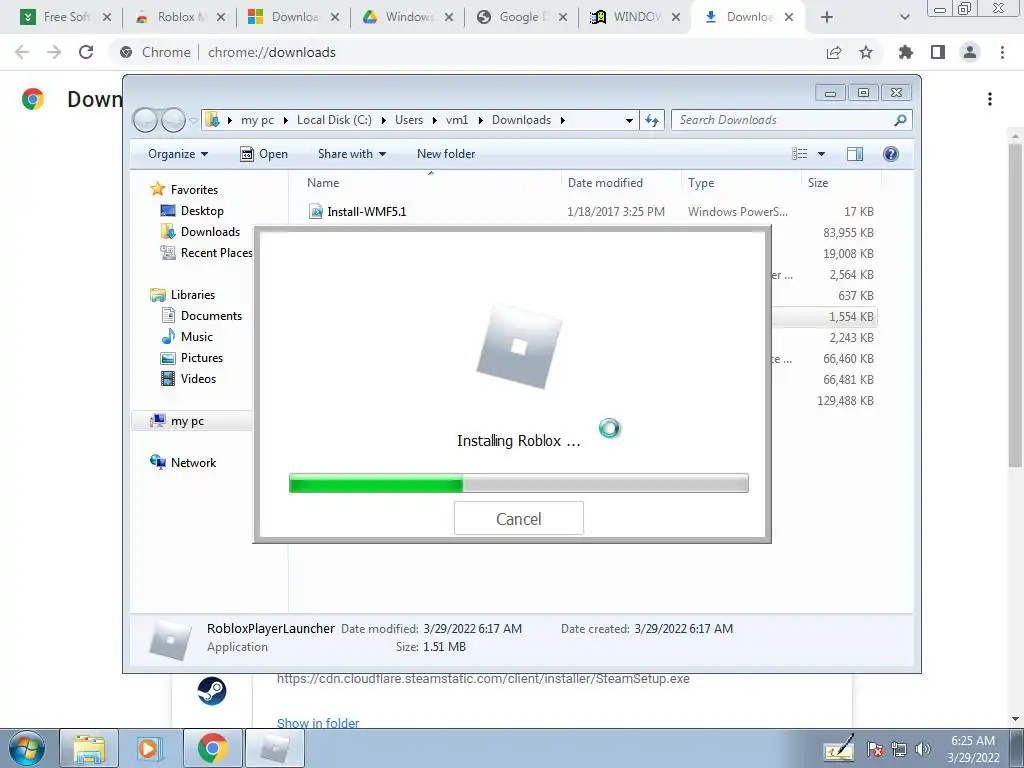Sort by Type column header
Viewport: 1024px width, 768px height.
pyautogui.click(x=741, y=183)
